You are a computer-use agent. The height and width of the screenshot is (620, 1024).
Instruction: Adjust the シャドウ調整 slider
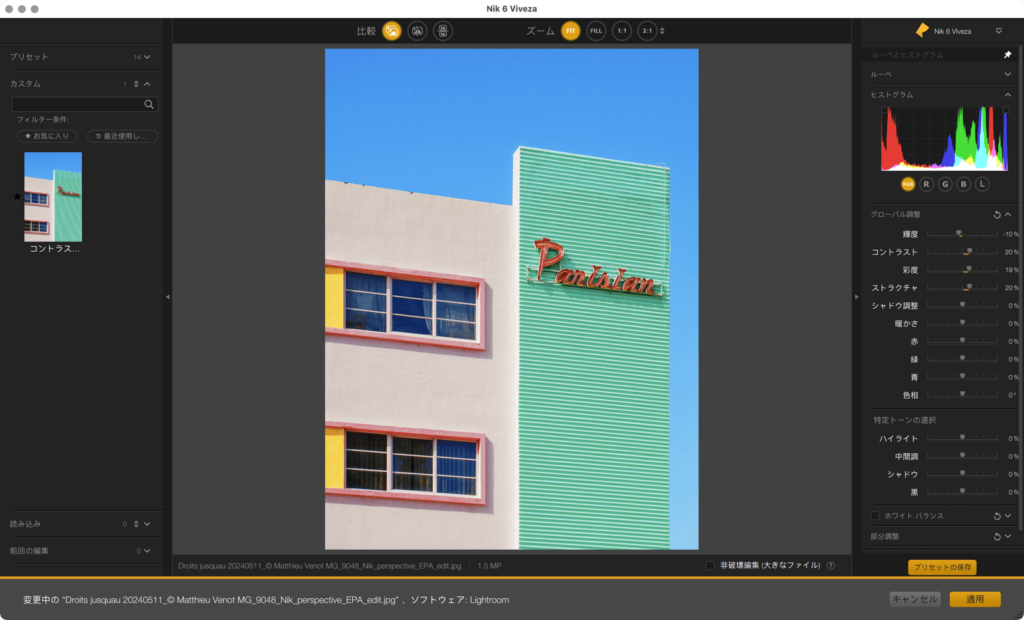click(962, 304)
